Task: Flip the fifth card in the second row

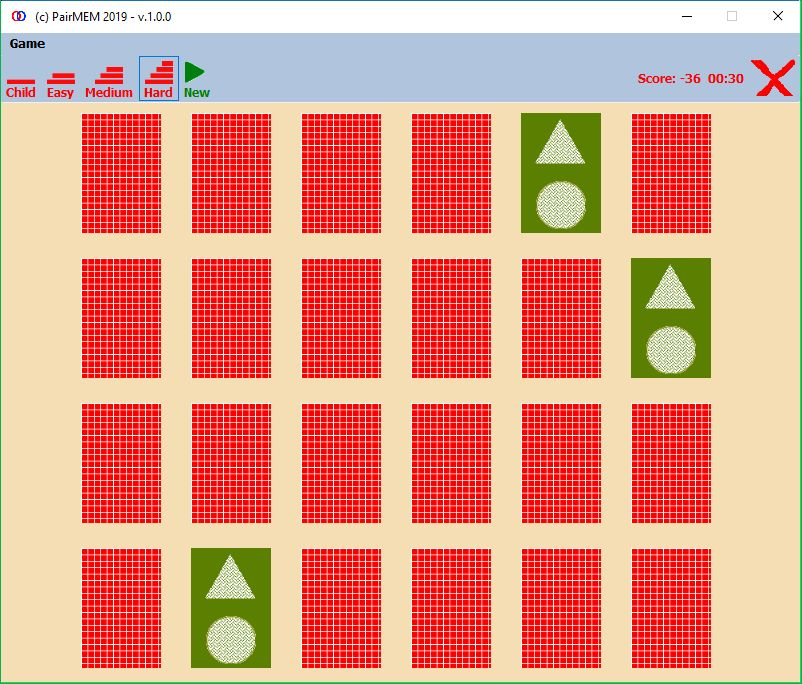Action: click(x=561, y=318)
